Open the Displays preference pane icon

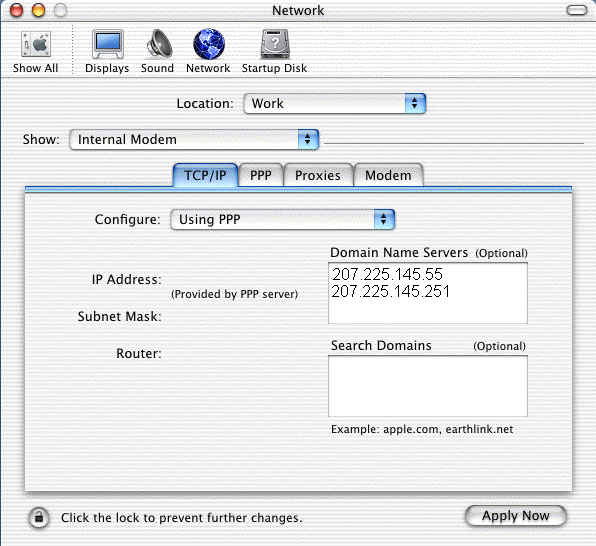[x=108, y=44]
